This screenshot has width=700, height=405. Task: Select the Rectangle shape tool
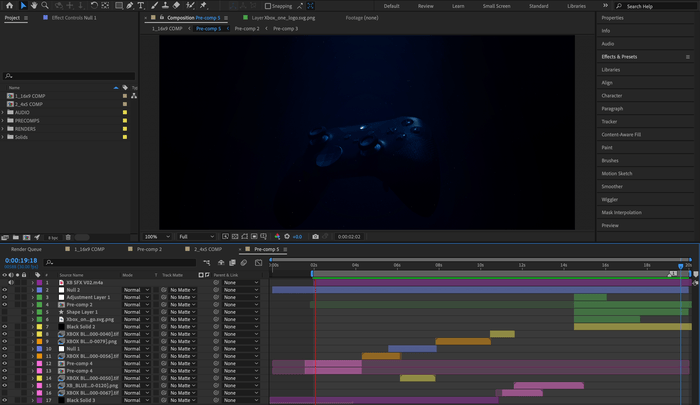coord(119,5)
